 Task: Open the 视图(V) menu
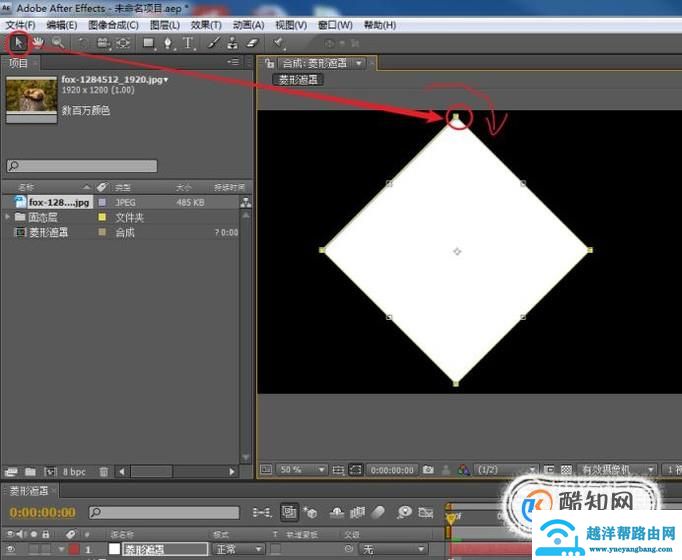click(x=291, y=25)
